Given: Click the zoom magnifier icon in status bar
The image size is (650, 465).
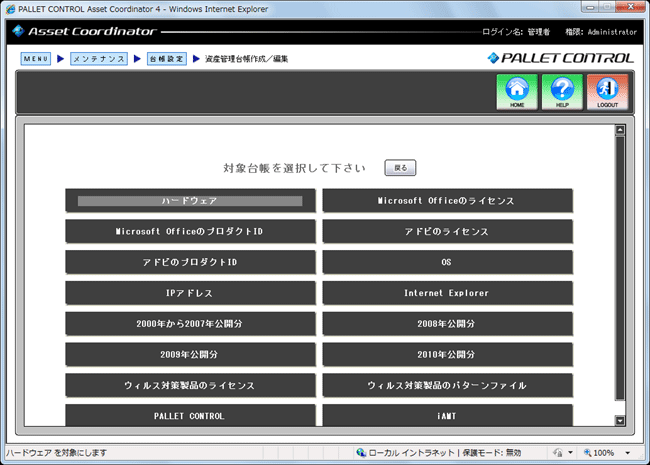Looking at the screenshot, I should click(587, 453).
